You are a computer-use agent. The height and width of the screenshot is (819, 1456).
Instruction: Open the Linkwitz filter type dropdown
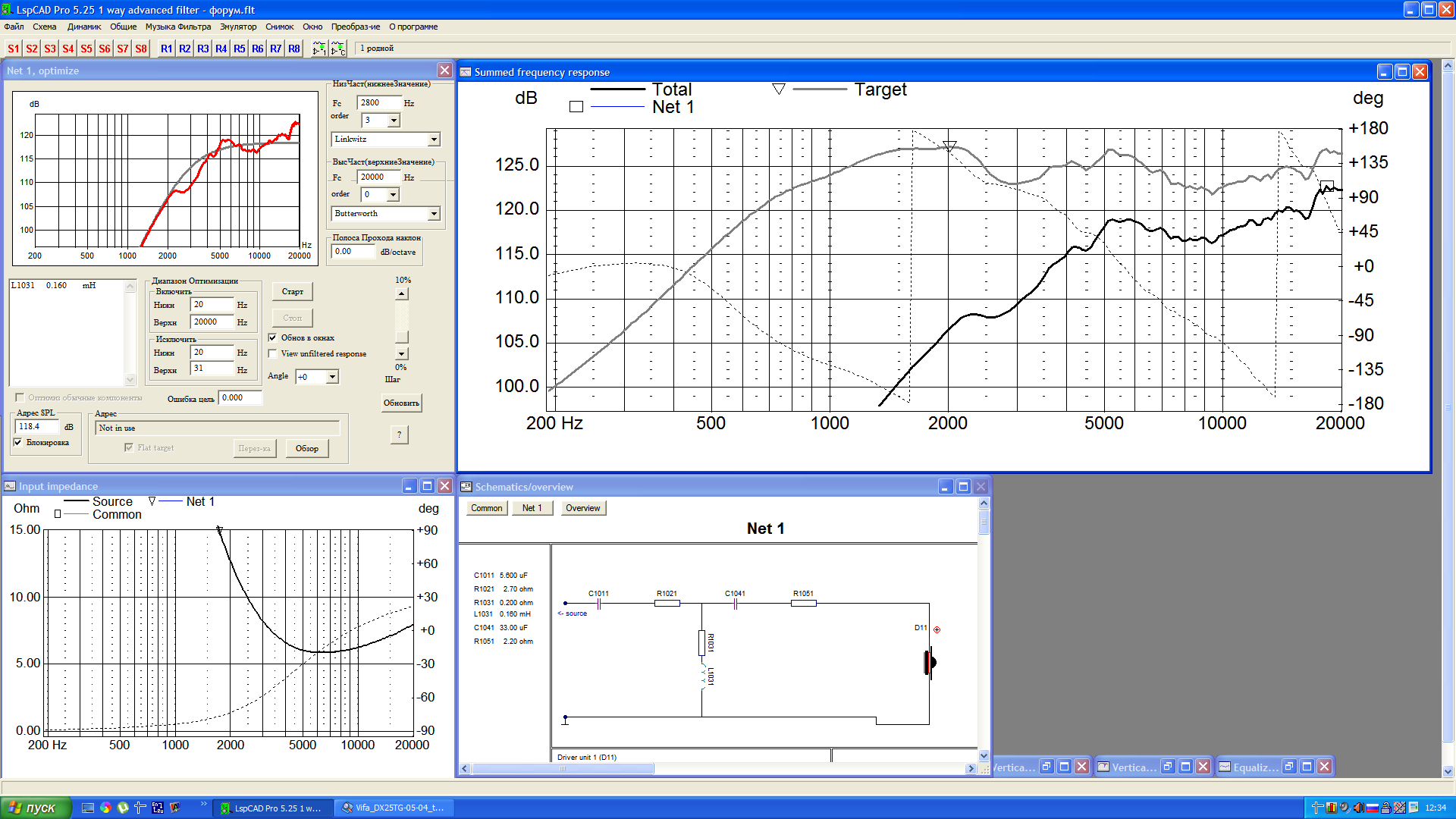click(434, 140)
